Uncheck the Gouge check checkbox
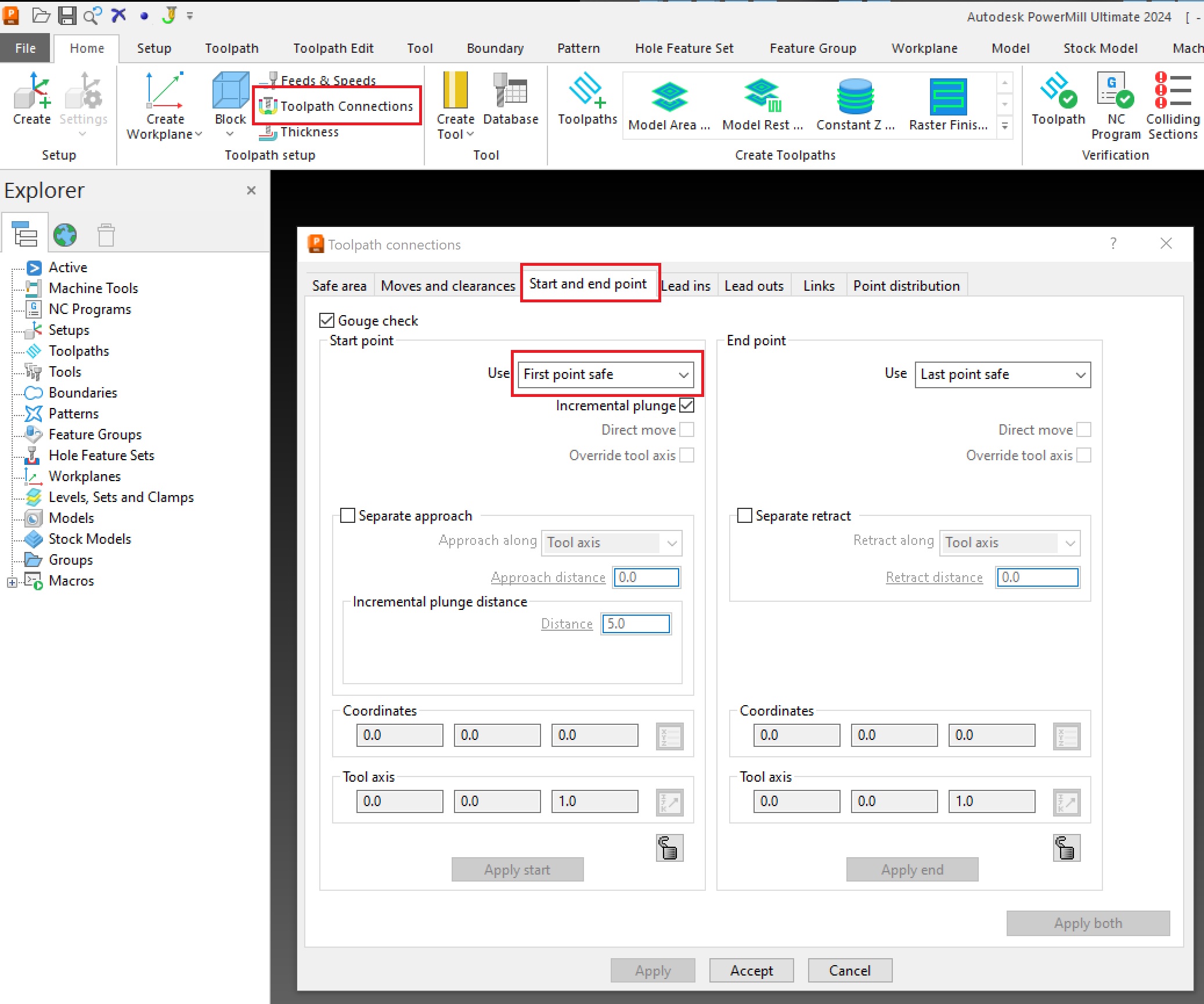This screenshot has width=1204, height=1004. pyautogui.click(x=327, y=320)
